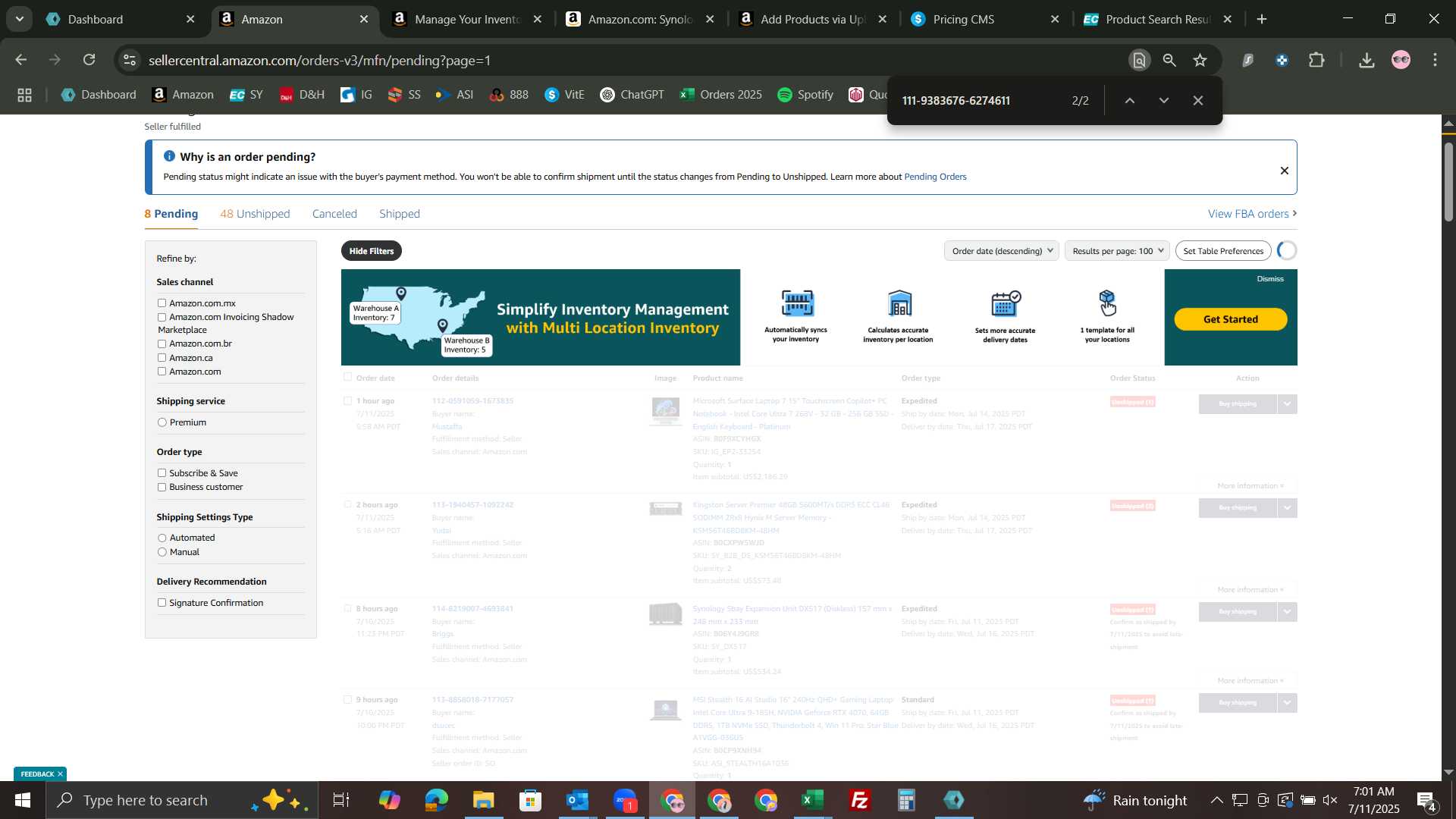Open the View FBA orders link

[1252, 214]
